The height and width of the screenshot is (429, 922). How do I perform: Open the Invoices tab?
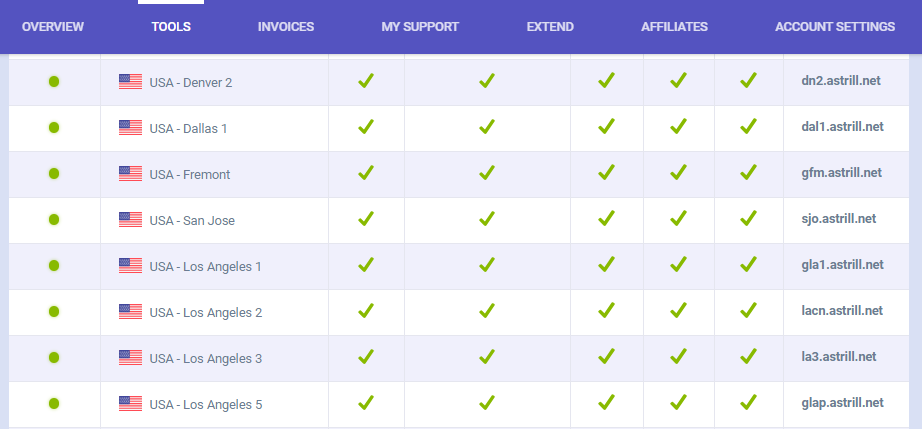[x=286, y=27]
